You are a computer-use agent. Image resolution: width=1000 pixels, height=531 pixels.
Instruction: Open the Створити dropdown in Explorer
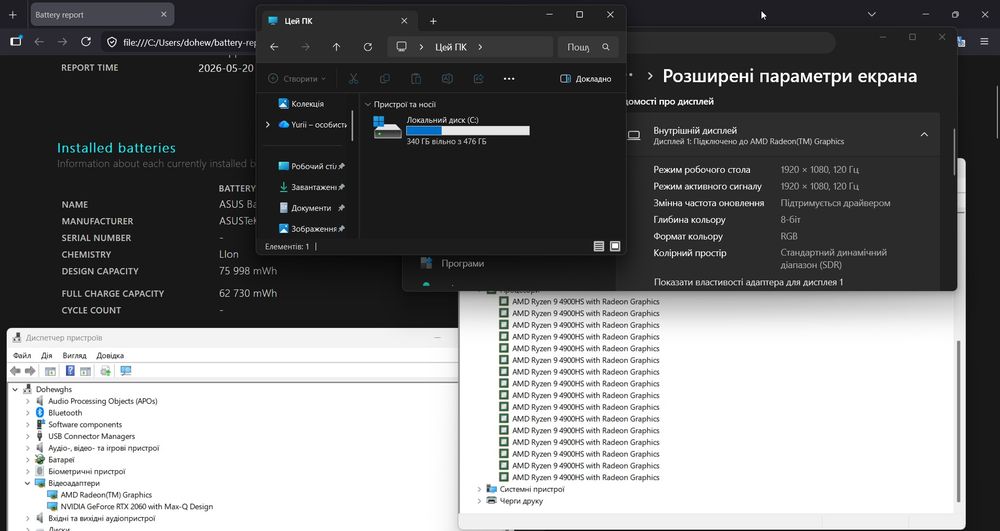coord(297,78)
